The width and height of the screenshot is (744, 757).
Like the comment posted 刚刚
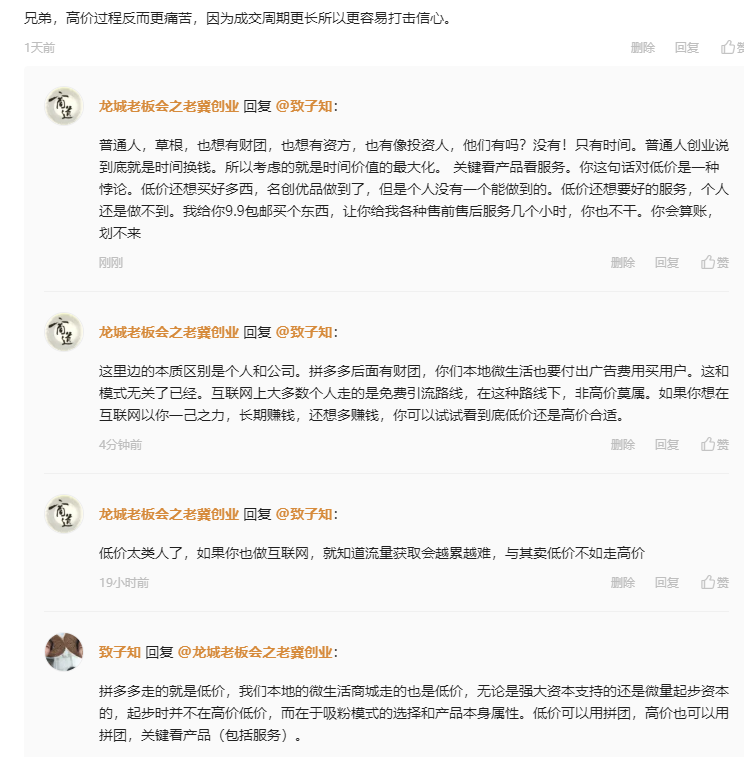click(x=714, y=262)
